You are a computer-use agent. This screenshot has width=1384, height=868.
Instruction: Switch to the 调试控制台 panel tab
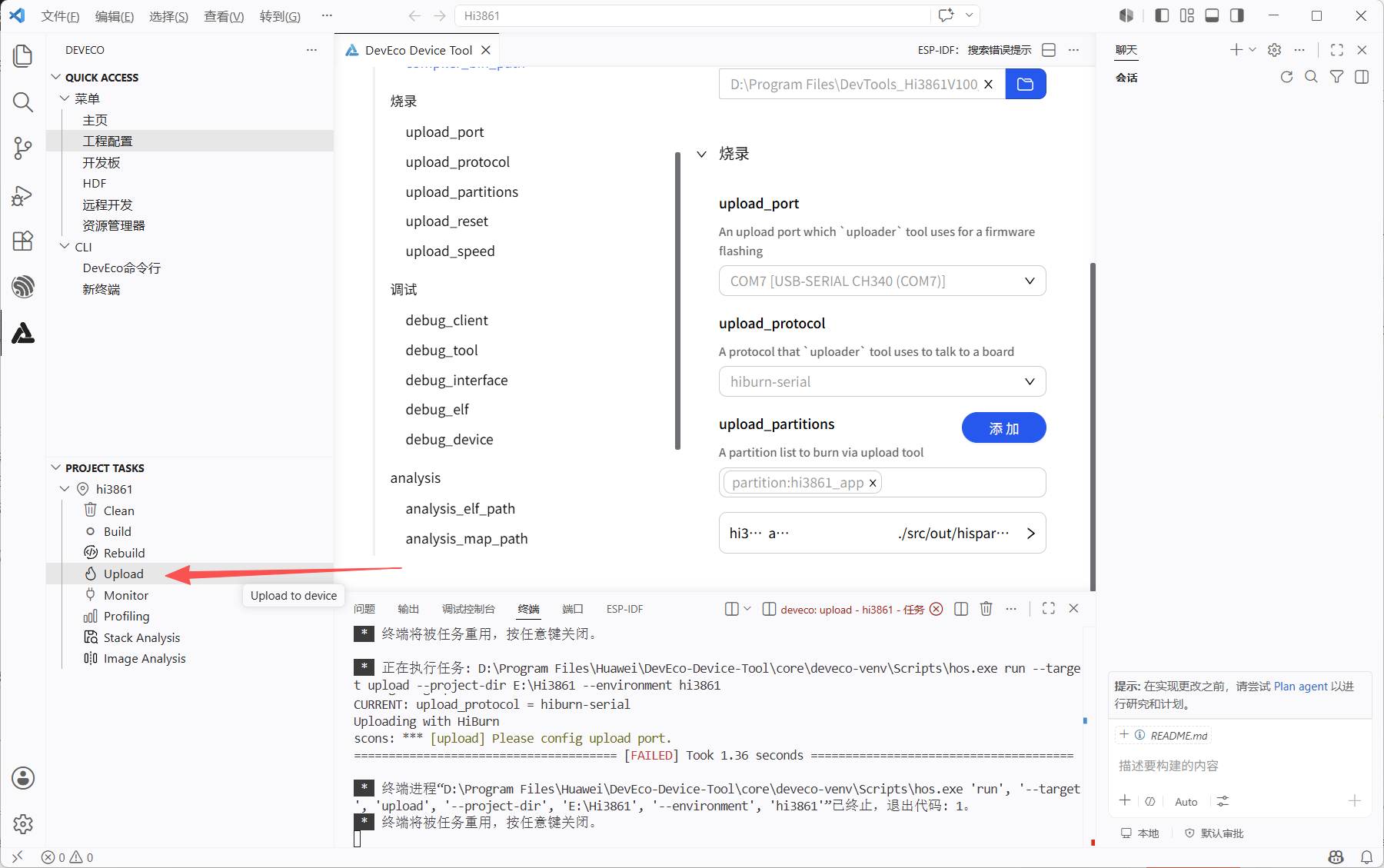pyautogui.click(x=468, y=609)
